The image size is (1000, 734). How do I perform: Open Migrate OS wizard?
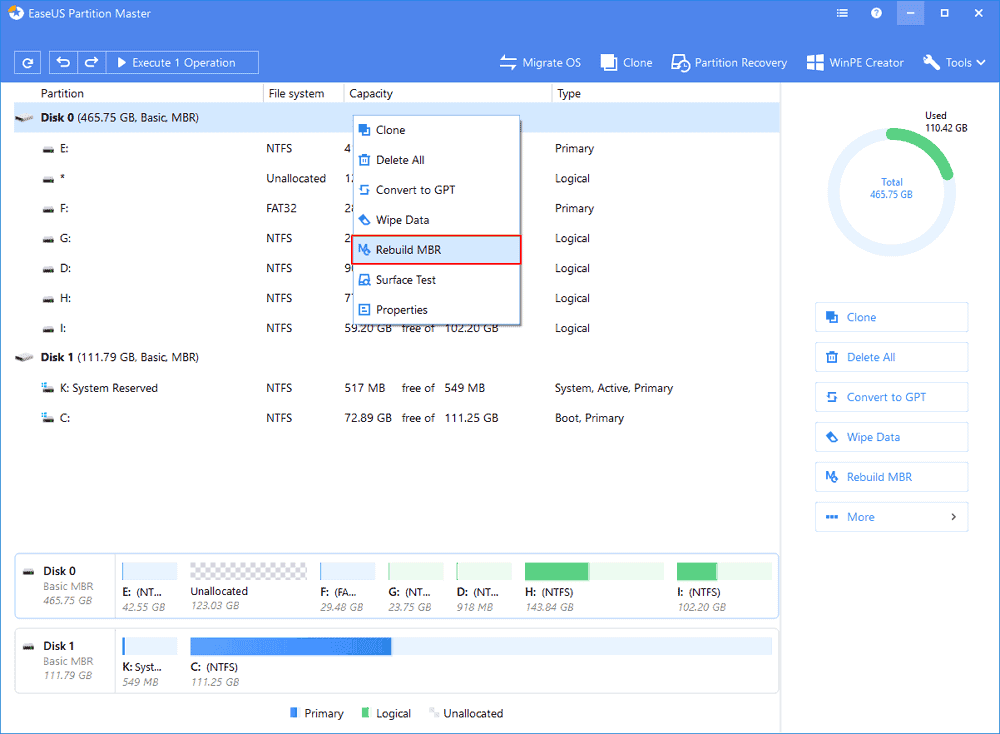pyautogui.click(x=540, y=62)
